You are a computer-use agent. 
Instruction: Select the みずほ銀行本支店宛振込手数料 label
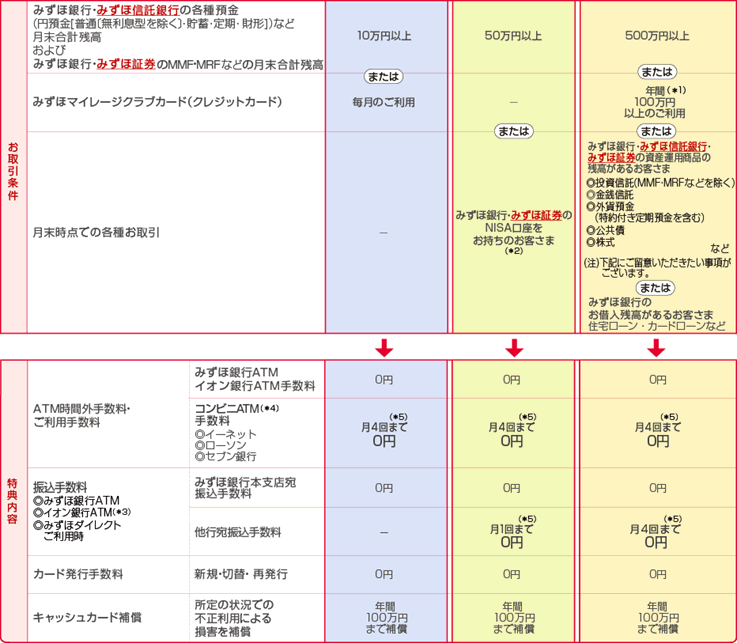[245, 488]
